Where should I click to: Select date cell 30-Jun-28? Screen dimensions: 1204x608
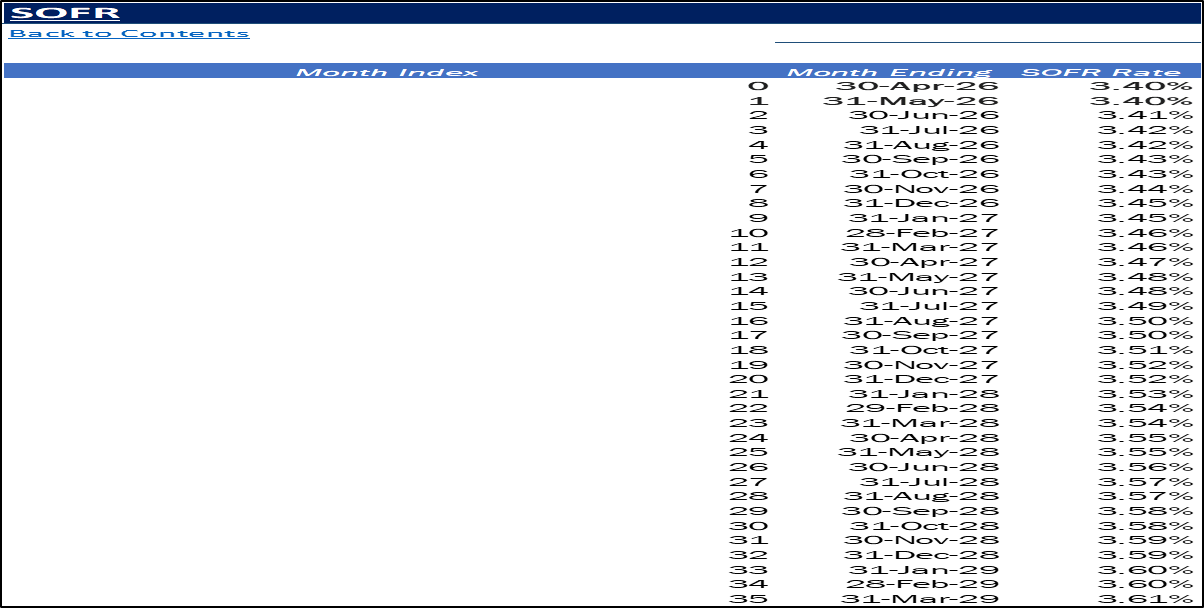pyautogui.click(x=923, y=467)
